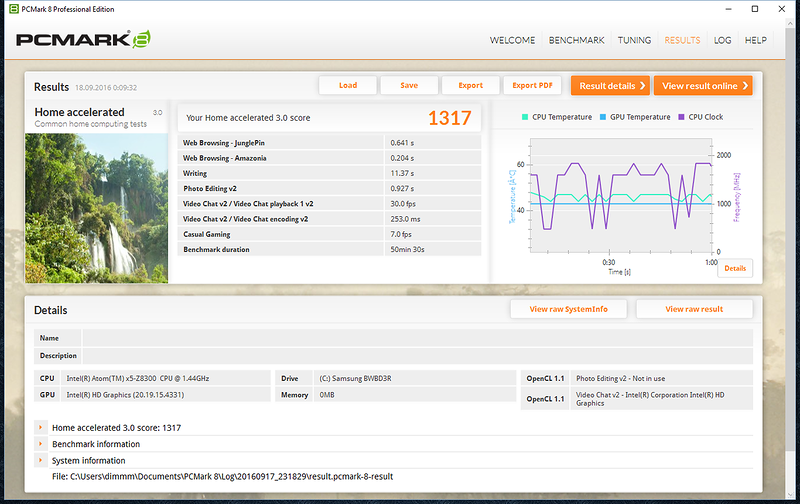Click the waterfall benchmark thumbnail
This screenshot has height=504, width=800.
[x=96, y=208]
